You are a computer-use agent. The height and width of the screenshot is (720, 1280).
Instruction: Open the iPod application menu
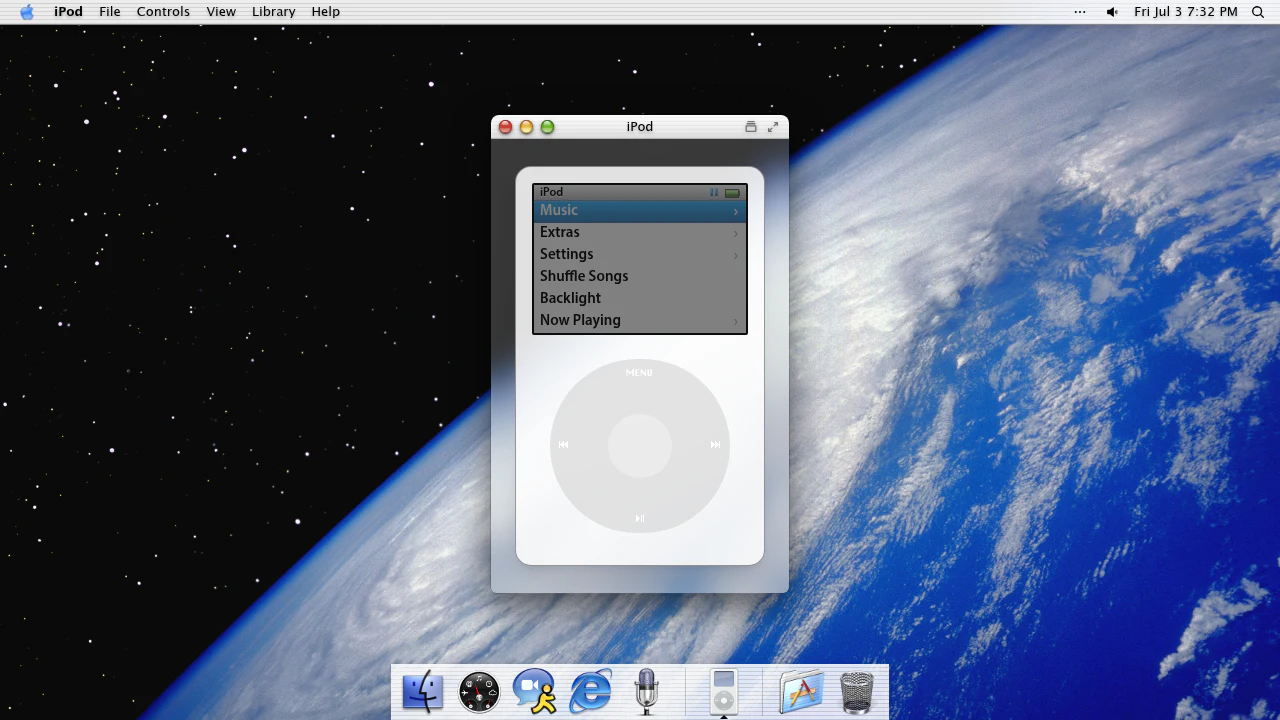[68, 12]
